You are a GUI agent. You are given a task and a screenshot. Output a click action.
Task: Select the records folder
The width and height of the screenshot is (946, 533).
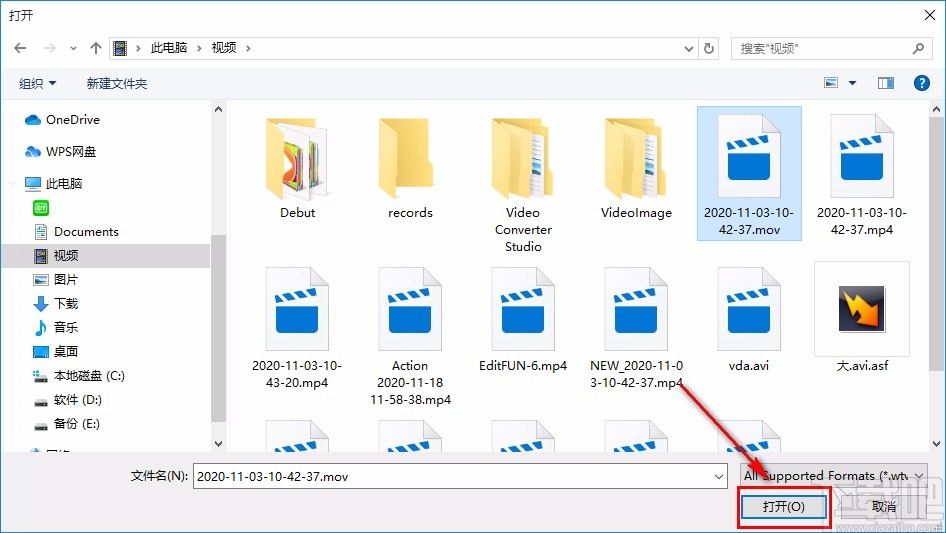410,169
